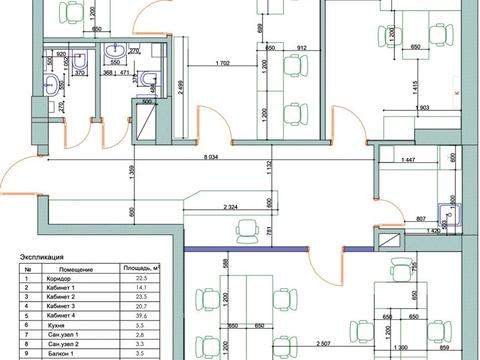The width and height of the screenshot is (480, 360).
Task: Click the dimension label '471'
Action: click(124, 72)
